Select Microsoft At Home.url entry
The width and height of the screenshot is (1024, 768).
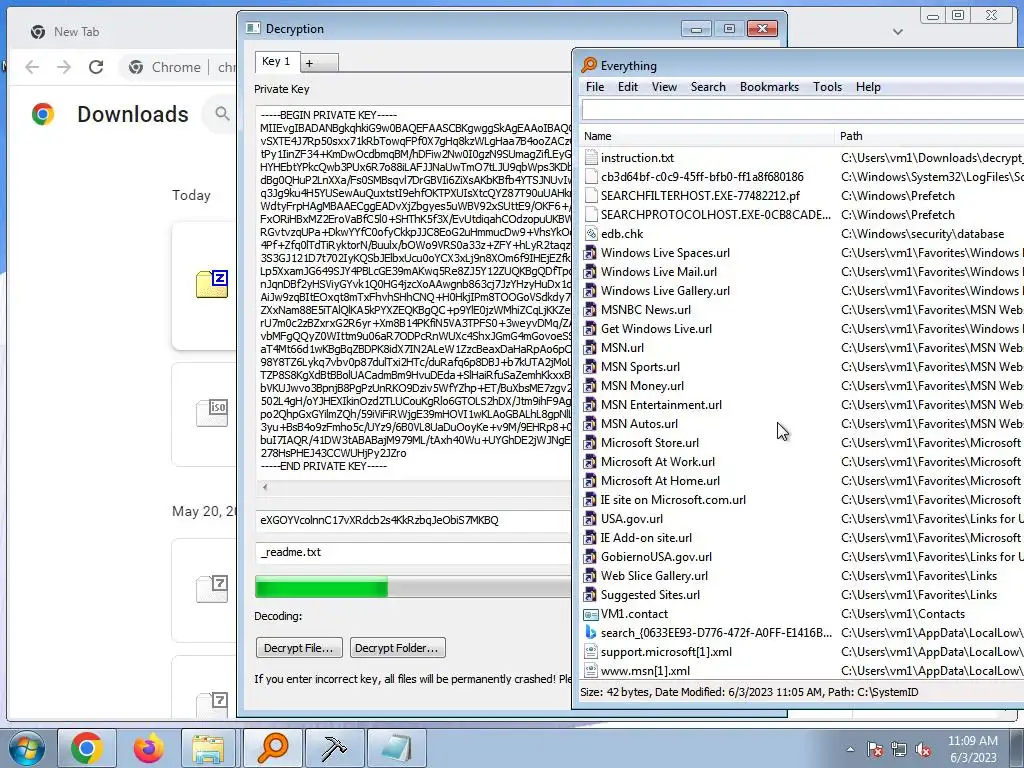(660, 481)
